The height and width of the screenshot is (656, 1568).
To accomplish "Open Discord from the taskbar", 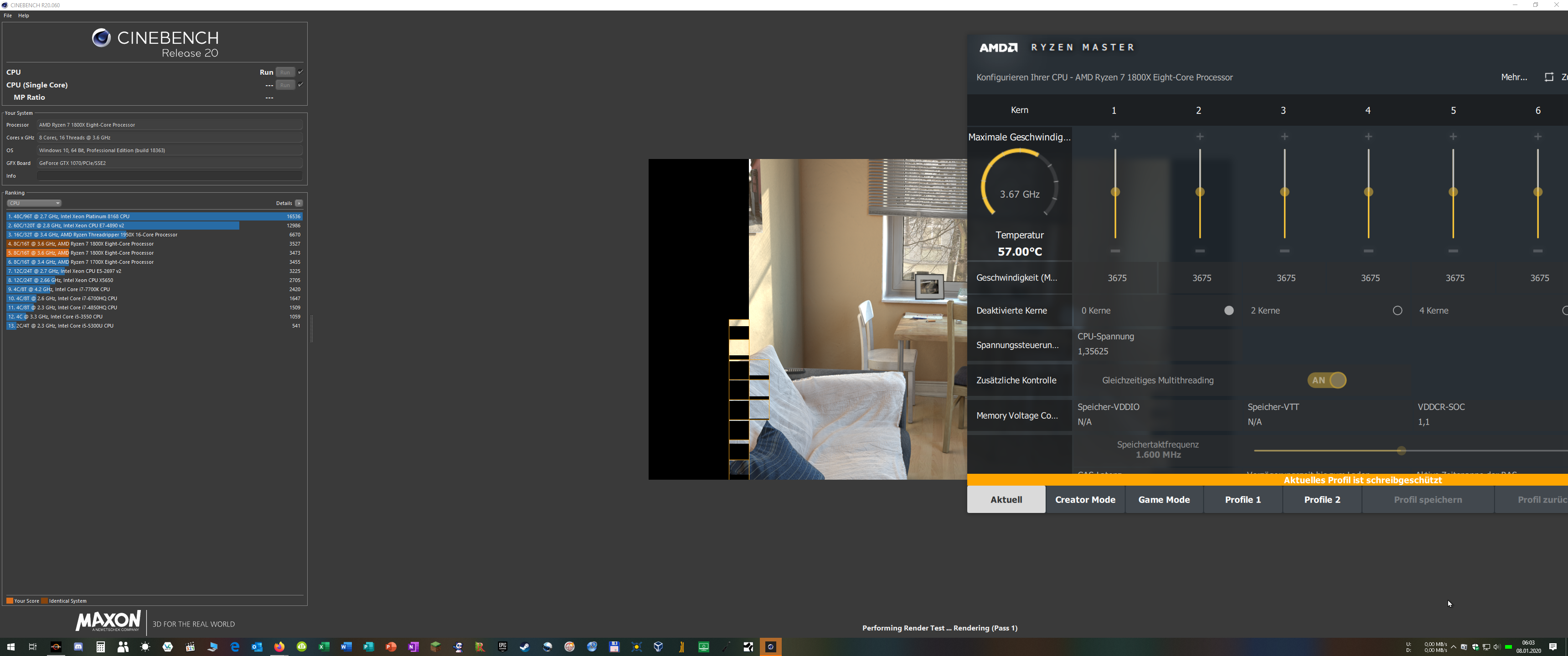I will [78, 647].
